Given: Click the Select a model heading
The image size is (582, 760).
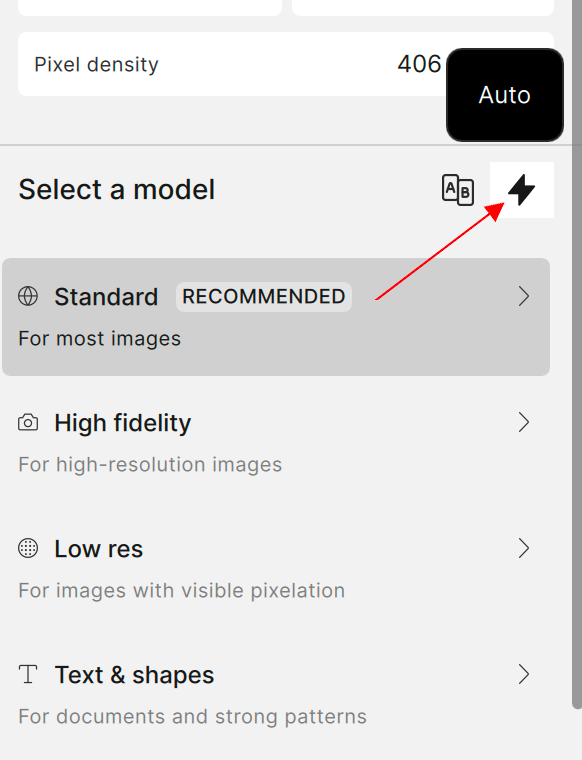Looking at the screenshot, I should coord(116,190).
